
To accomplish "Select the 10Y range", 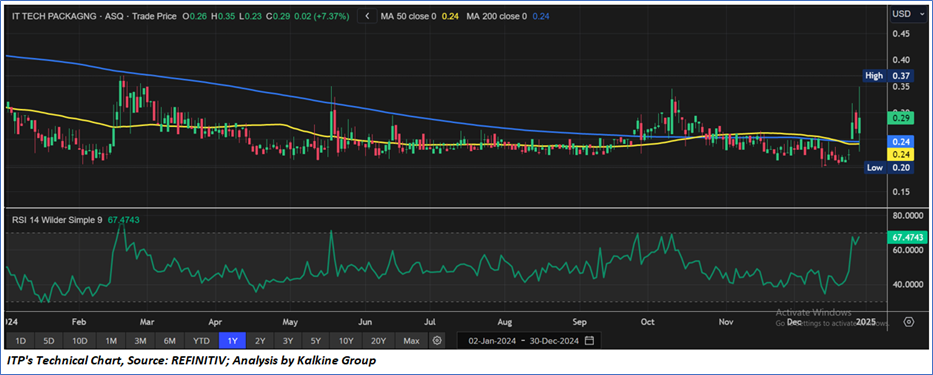I will coord(346,340).
